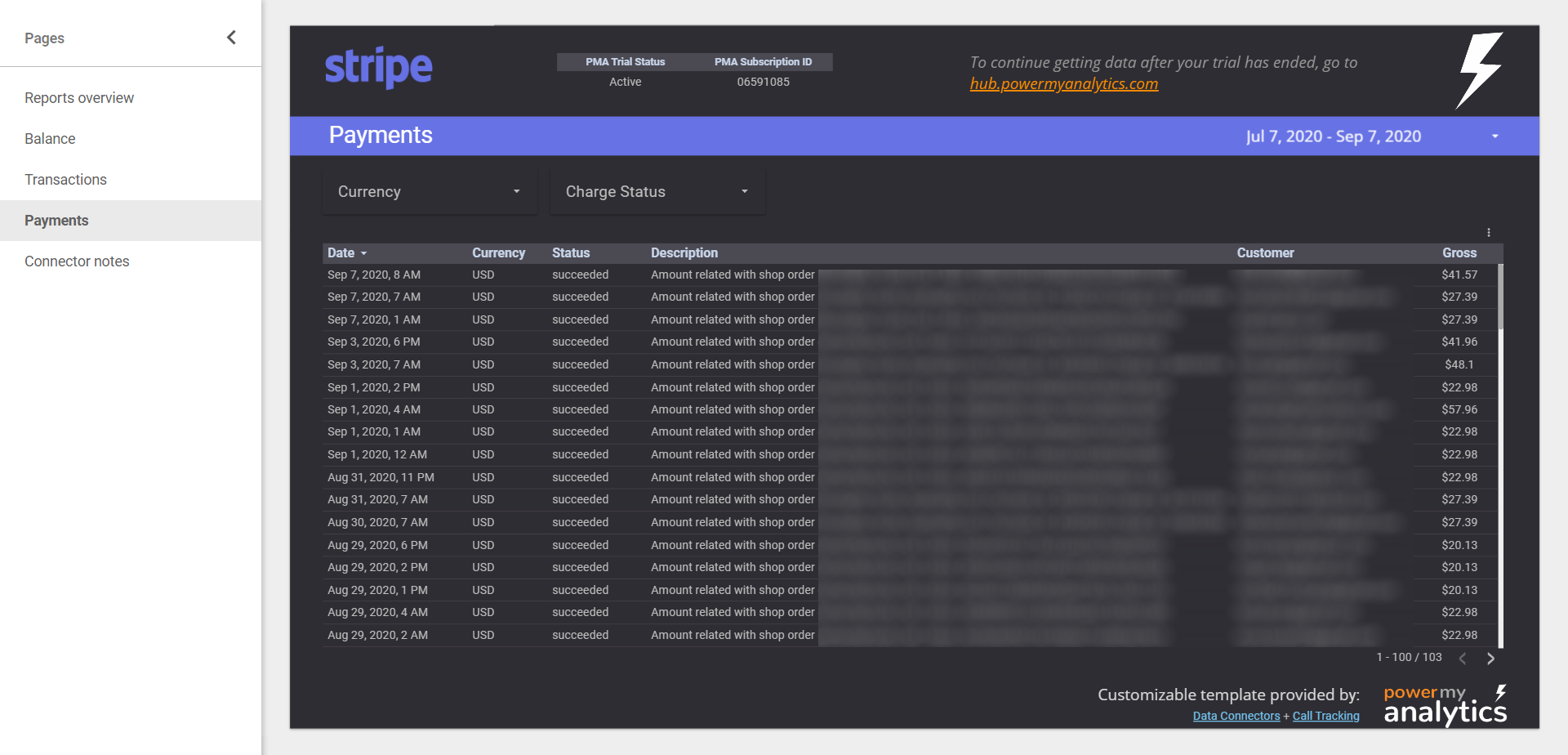Click the lightning bolt logo in header
Image resolution: width=1568 pixels, height=755 pixels.
(x=1479, y=70)
